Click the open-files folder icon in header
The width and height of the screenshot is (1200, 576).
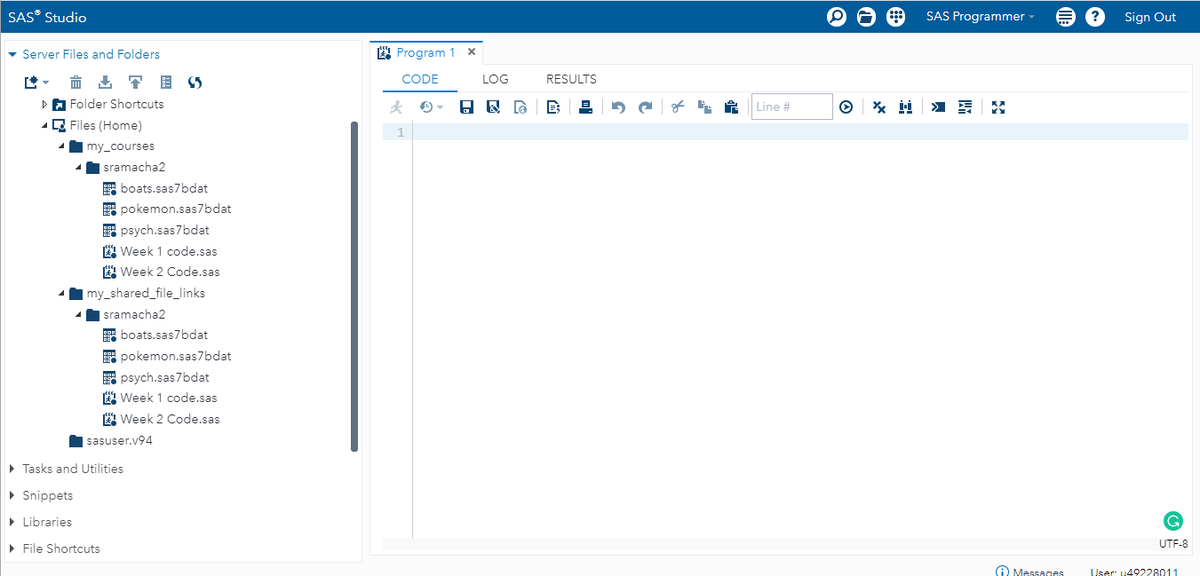point(866,17)
